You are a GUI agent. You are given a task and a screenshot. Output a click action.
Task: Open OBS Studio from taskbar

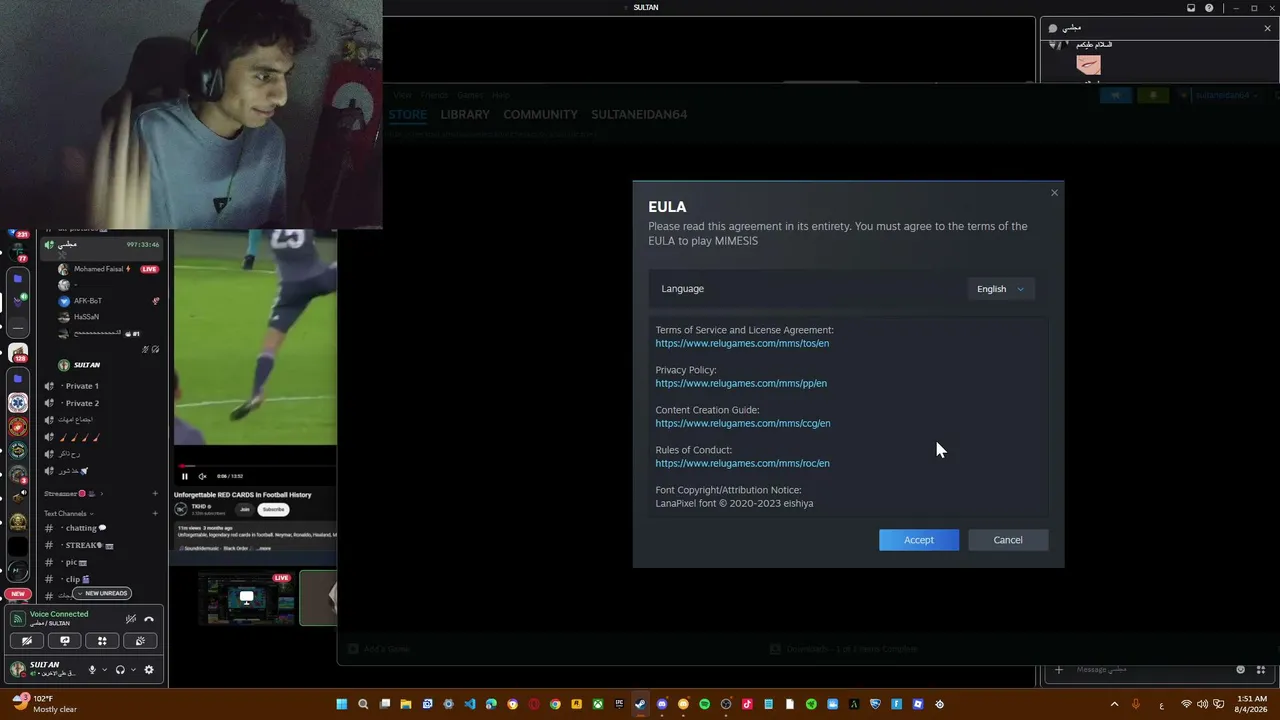pyautogui.click(x=726, y=704)
